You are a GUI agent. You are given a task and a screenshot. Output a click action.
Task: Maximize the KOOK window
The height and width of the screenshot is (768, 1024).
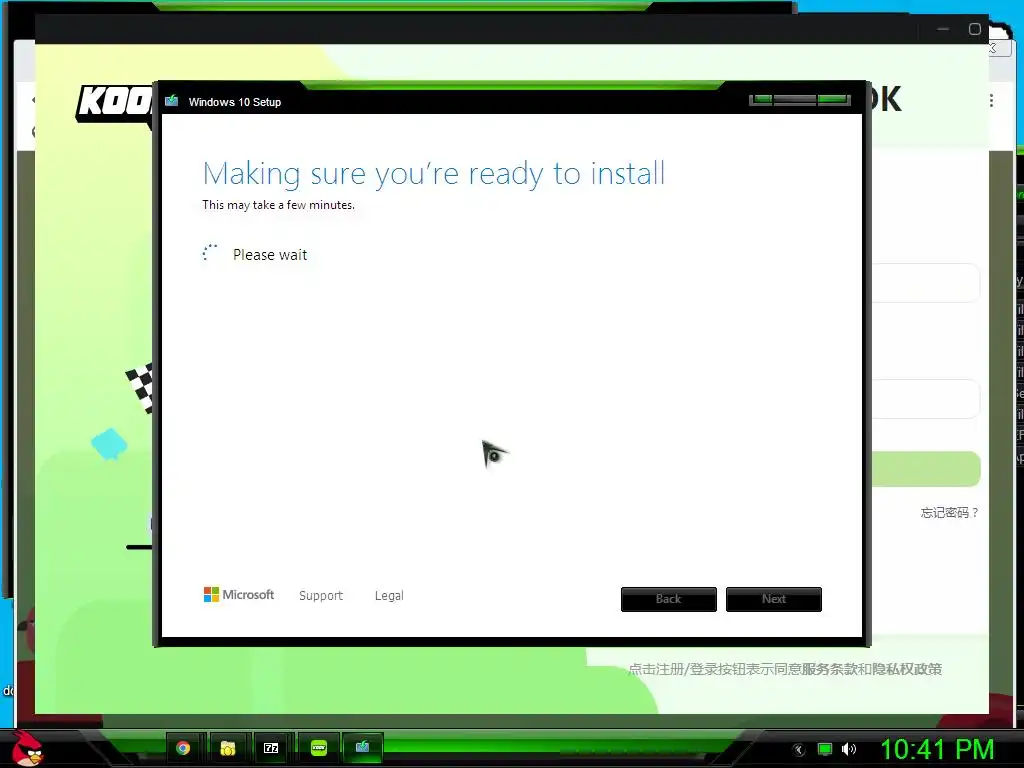pyautogui.click(x=974, y=29)
